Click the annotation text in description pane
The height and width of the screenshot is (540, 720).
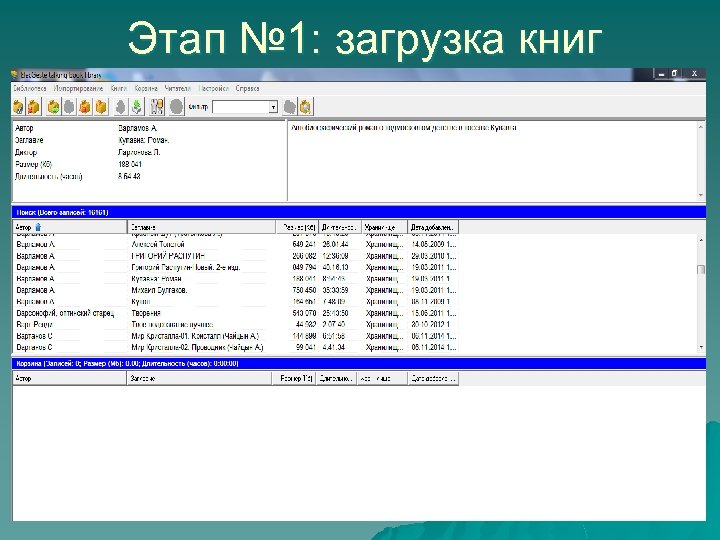point(404,128)
